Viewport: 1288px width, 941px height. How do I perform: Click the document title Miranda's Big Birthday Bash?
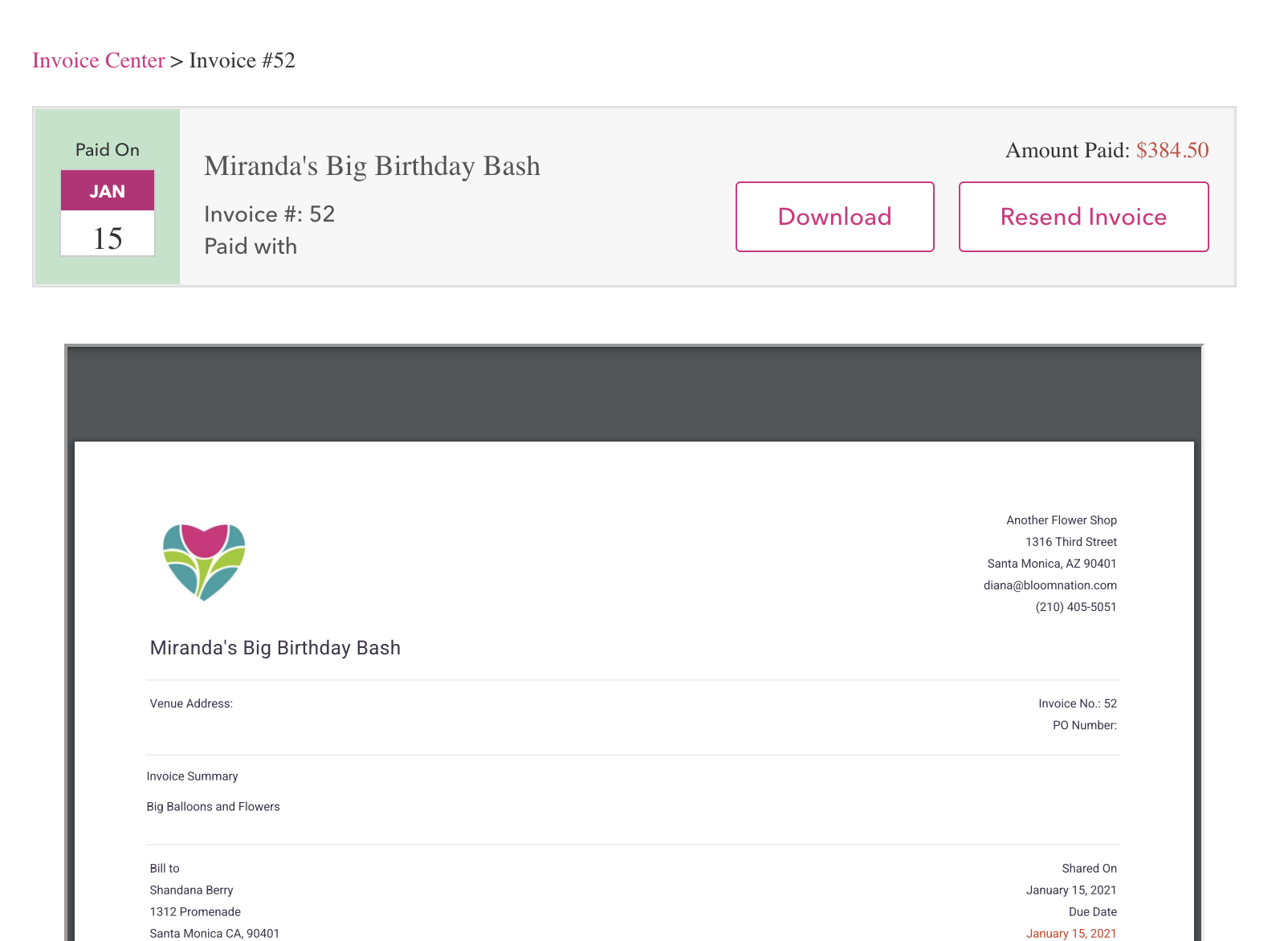point(275,648)
